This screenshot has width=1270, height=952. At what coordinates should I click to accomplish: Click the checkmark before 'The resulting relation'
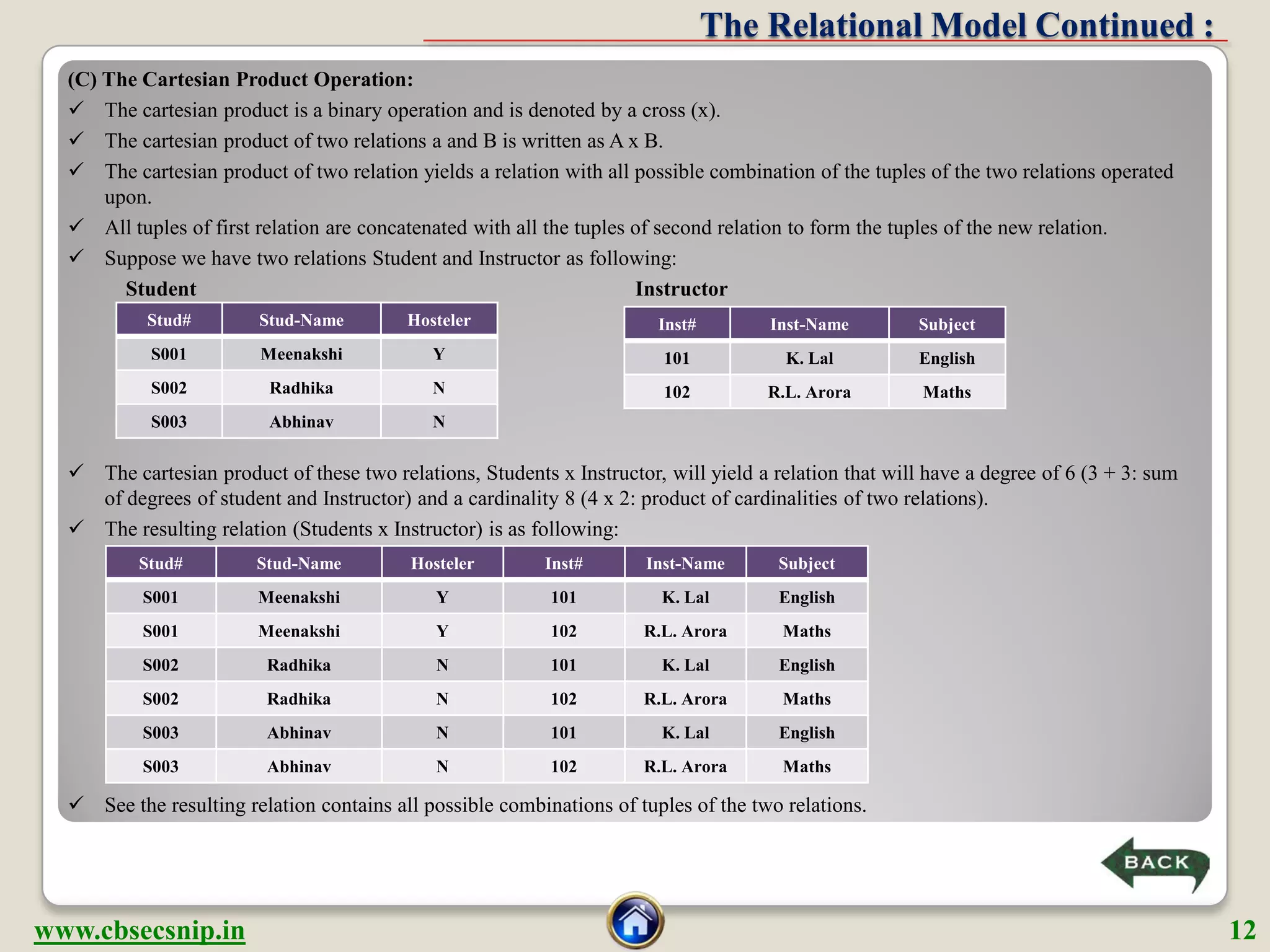tap(76, 527)
